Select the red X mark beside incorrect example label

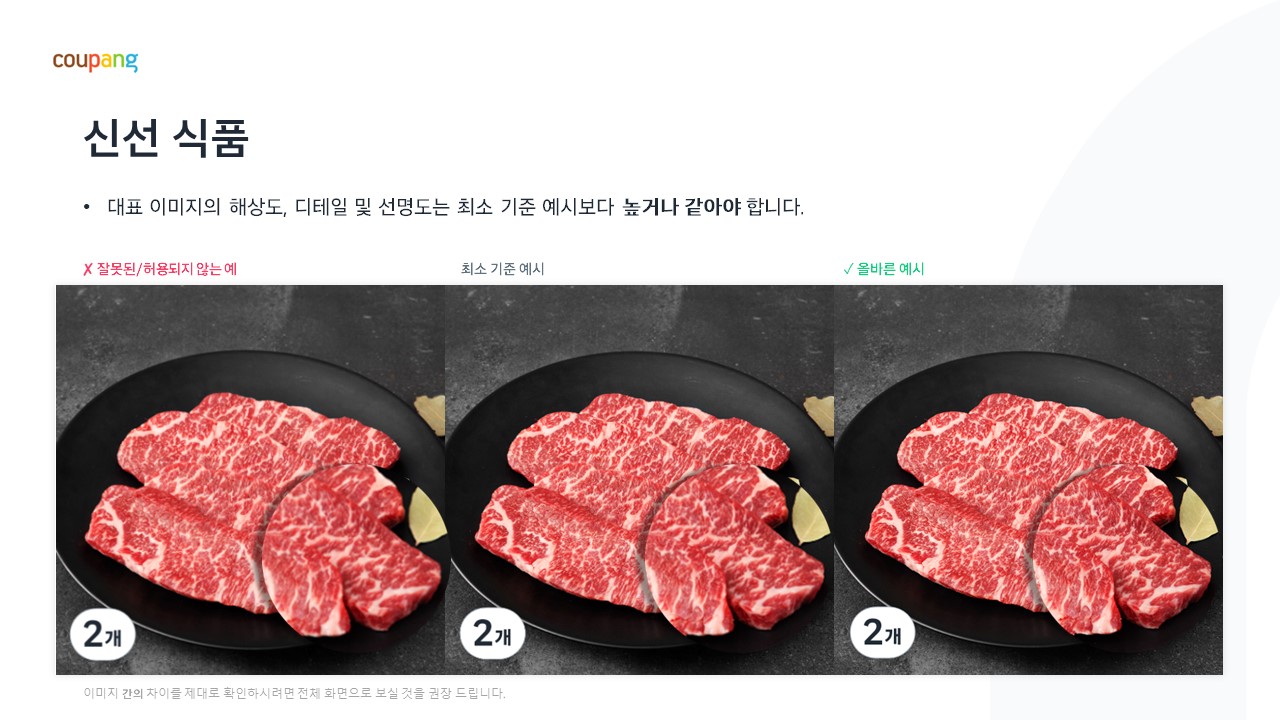click(88, 269)
